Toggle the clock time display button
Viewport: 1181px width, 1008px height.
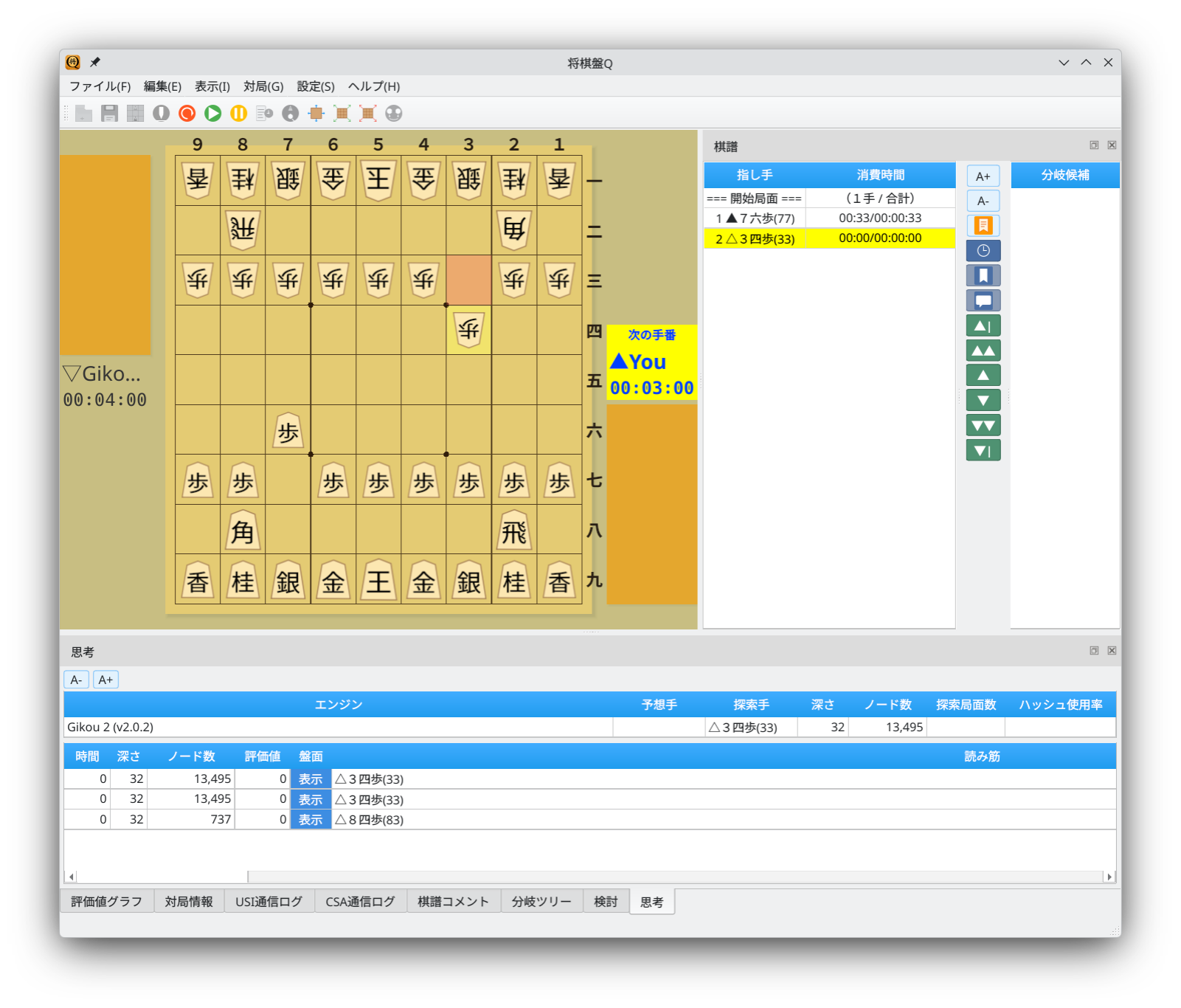[x=983, y=251]
